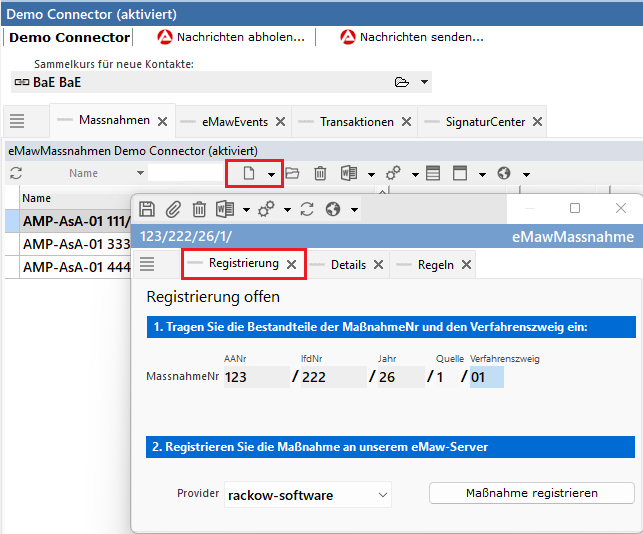Image resolution: width=643 pixels, height=534 pixels.
Task: Open the Sammelkurs BaE BaE dropdown arrow
Action: pos(425,82)
